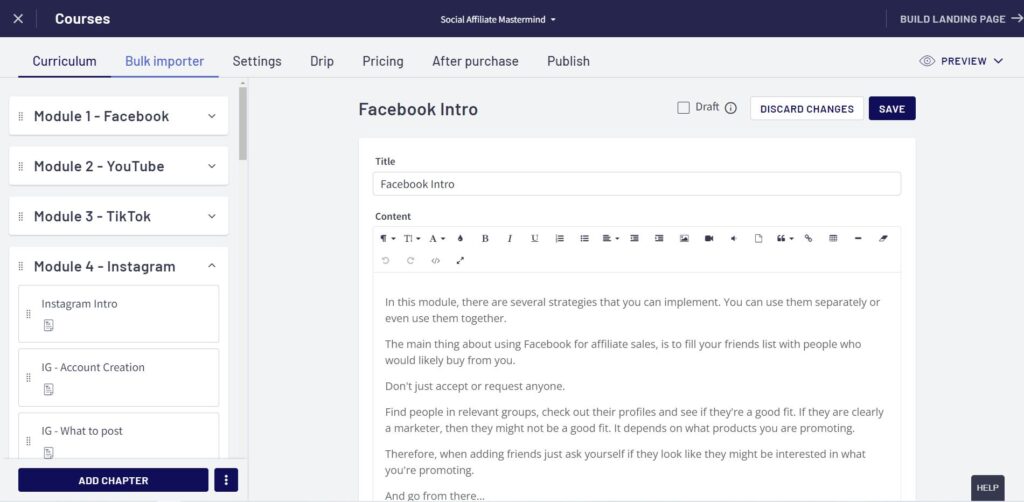The height and width of the screenshot is (502, 1024).
Task: Clear formatting with the eraser icon
Action: (x=883, y=239)
